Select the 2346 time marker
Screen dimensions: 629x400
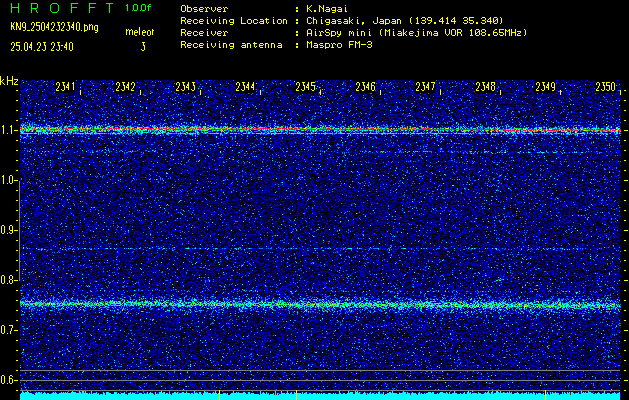(365, 87)
